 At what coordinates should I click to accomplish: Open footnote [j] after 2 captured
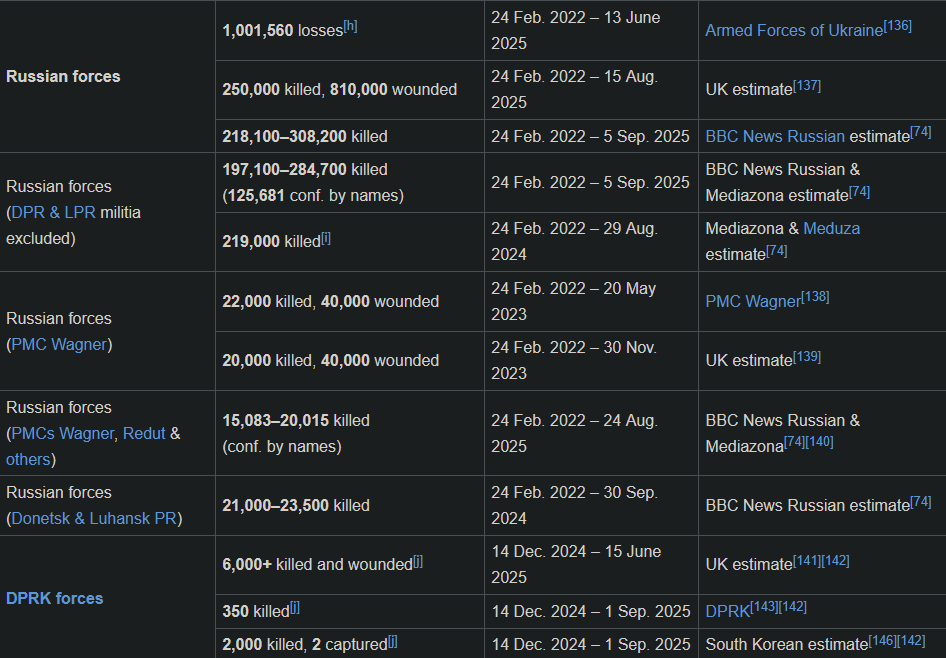pyautogui.click(x=393, y=641)
